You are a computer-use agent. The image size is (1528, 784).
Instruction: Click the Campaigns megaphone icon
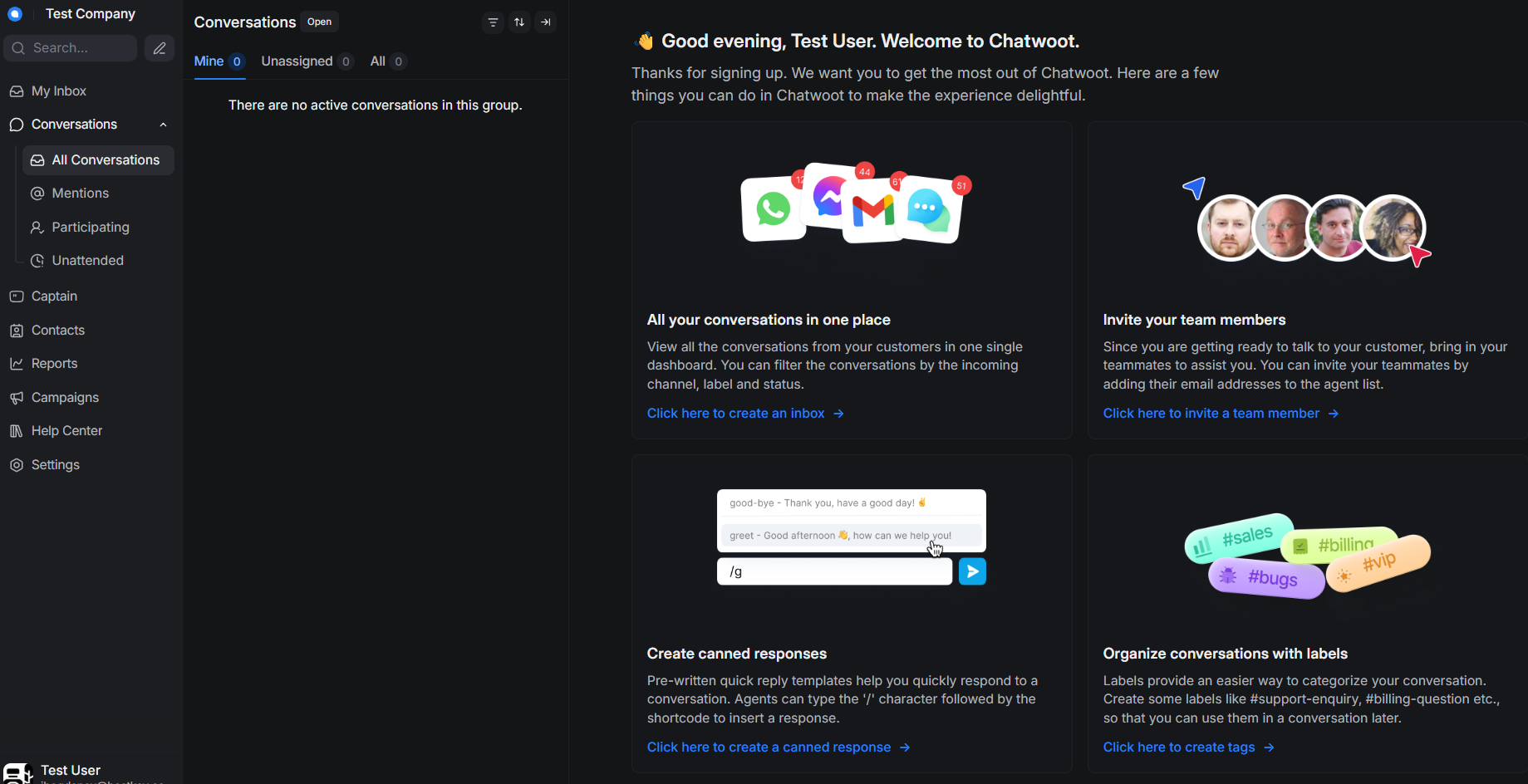[17, 398]
